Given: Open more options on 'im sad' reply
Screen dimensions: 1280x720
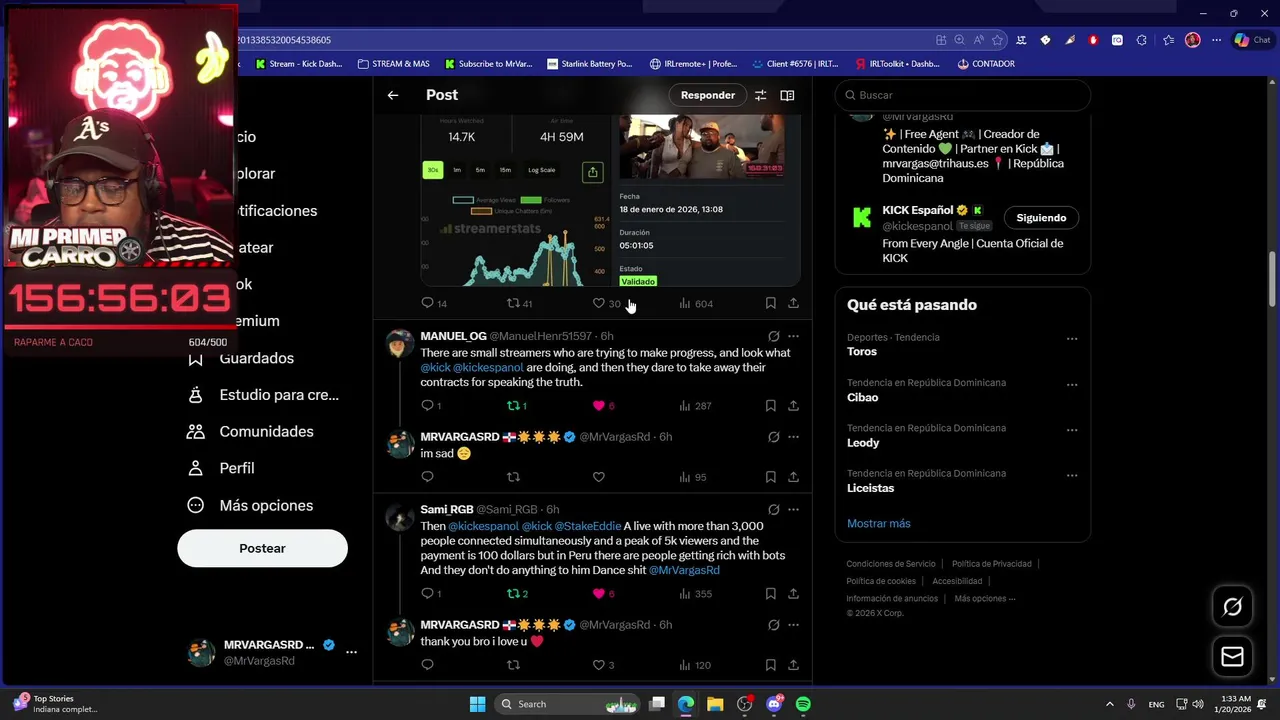Looking at the screenshot, I should (793, 437).
